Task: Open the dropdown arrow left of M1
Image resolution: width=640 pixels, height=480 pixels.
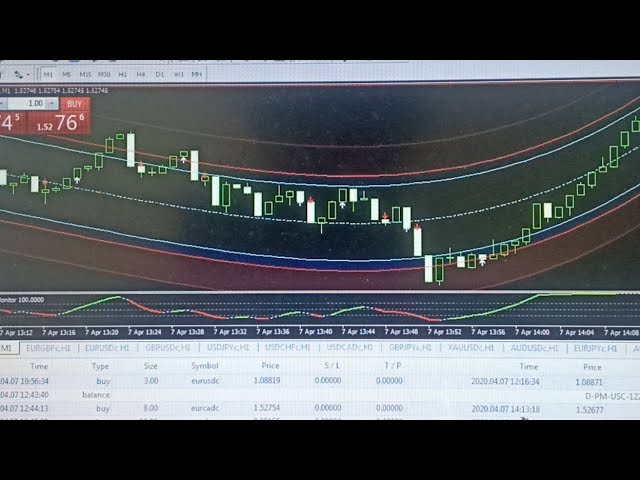Action: click(30, 74)
